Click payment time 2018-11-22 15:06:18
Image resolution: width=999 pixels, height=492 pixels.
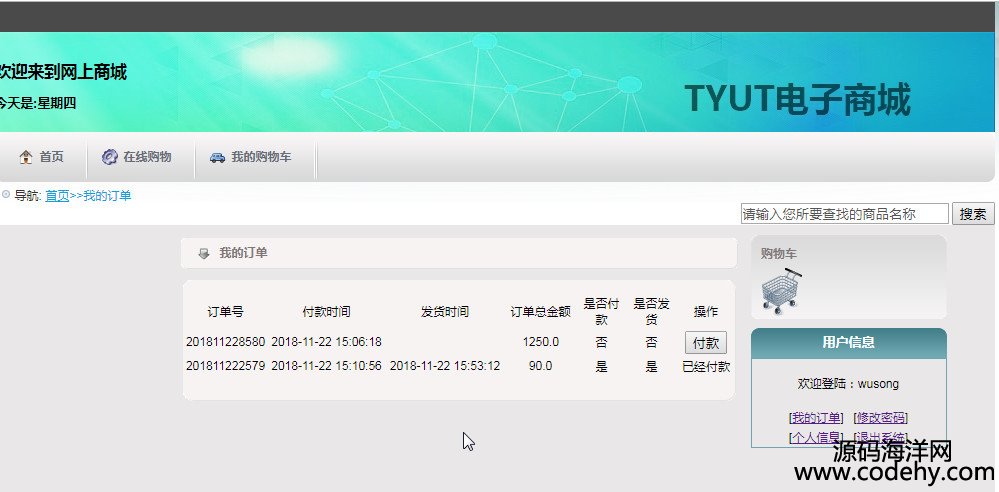(x=326, y=342)
